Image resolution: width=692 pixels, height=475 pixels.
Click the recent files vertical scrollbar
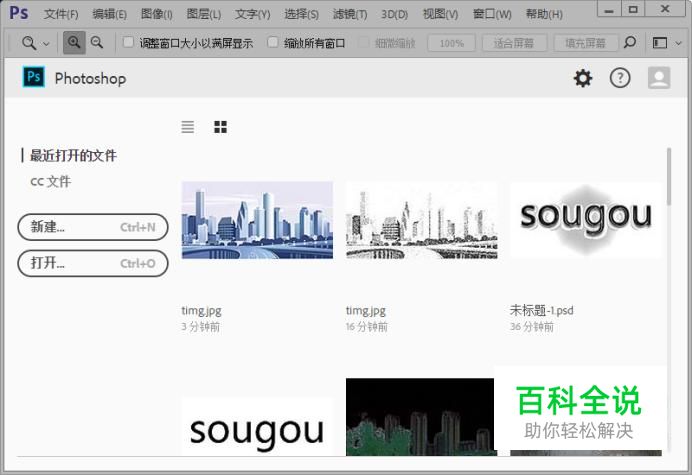(x=669, y=177)
